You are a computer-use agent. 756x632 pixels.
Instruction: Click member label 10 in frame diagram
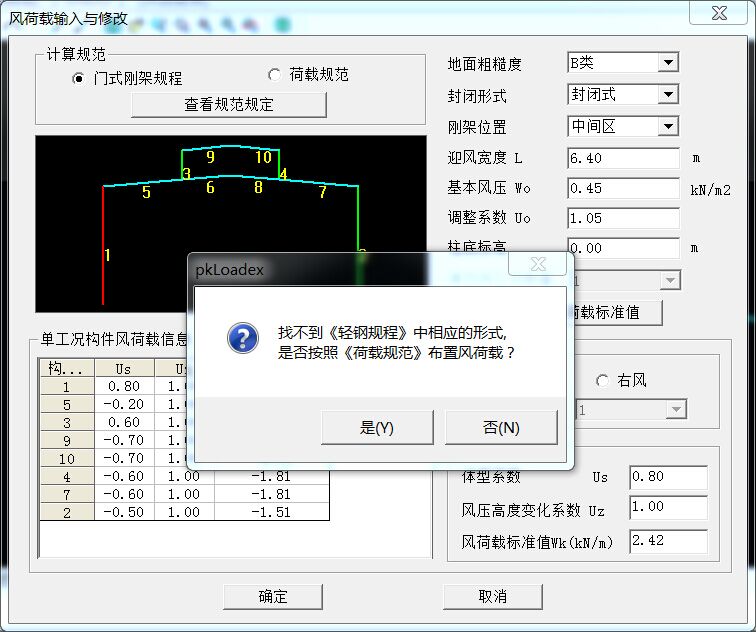(x=263, y=157)
